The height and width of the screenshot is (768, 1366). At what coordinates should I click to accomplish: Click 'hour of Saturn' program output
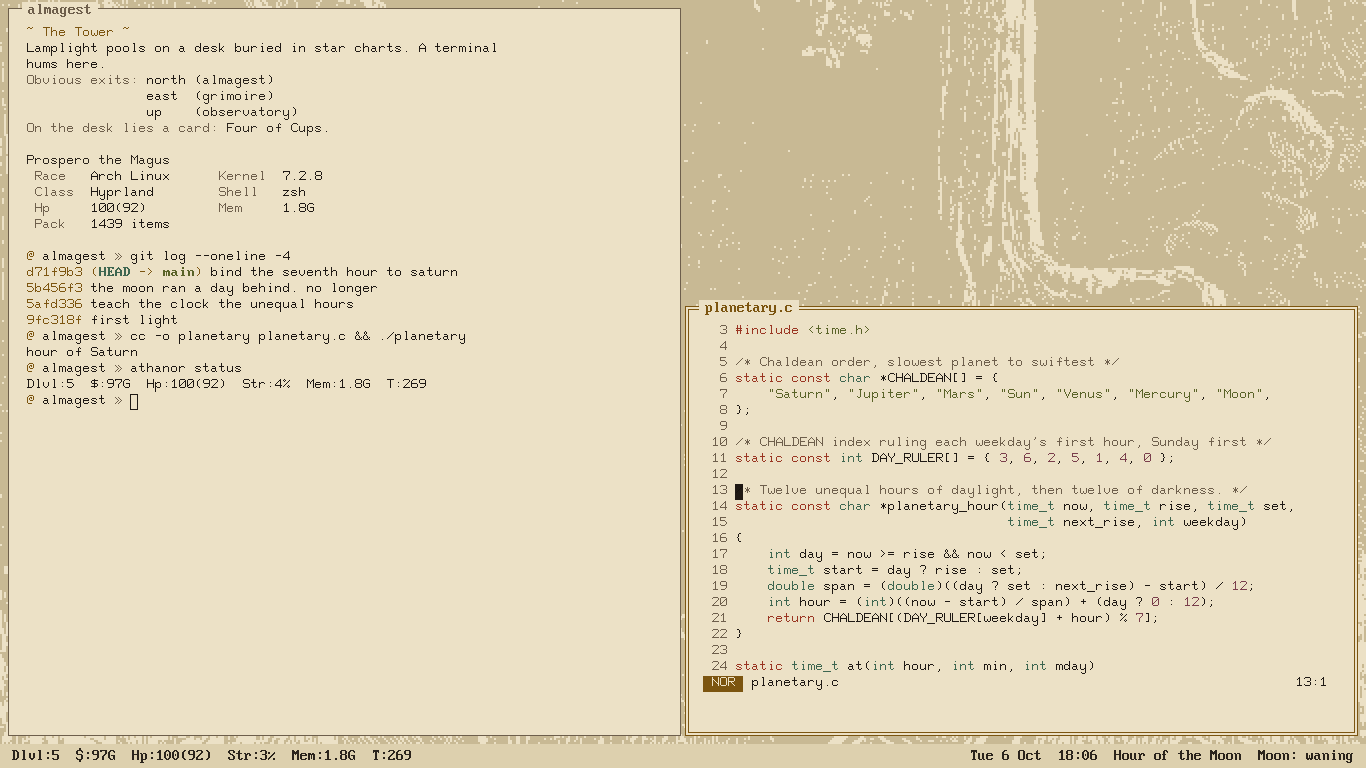pyautogui.click(x=82, y=352)
